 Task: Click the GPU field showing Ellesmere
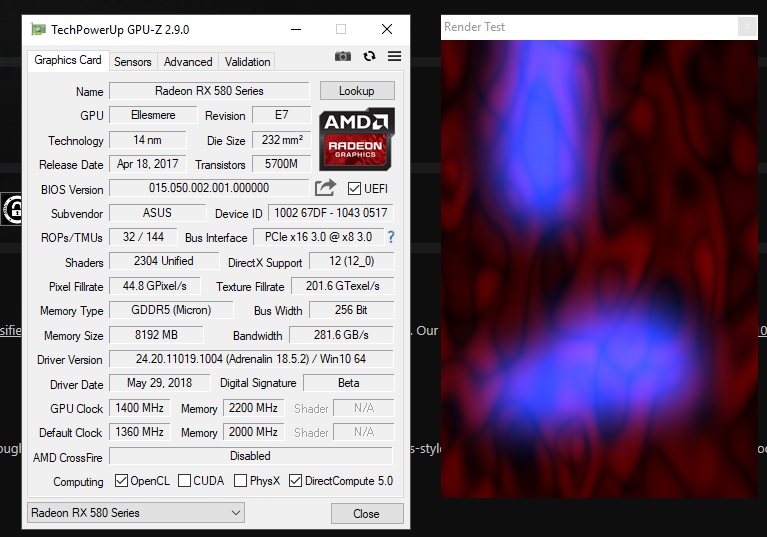(153, 115)
